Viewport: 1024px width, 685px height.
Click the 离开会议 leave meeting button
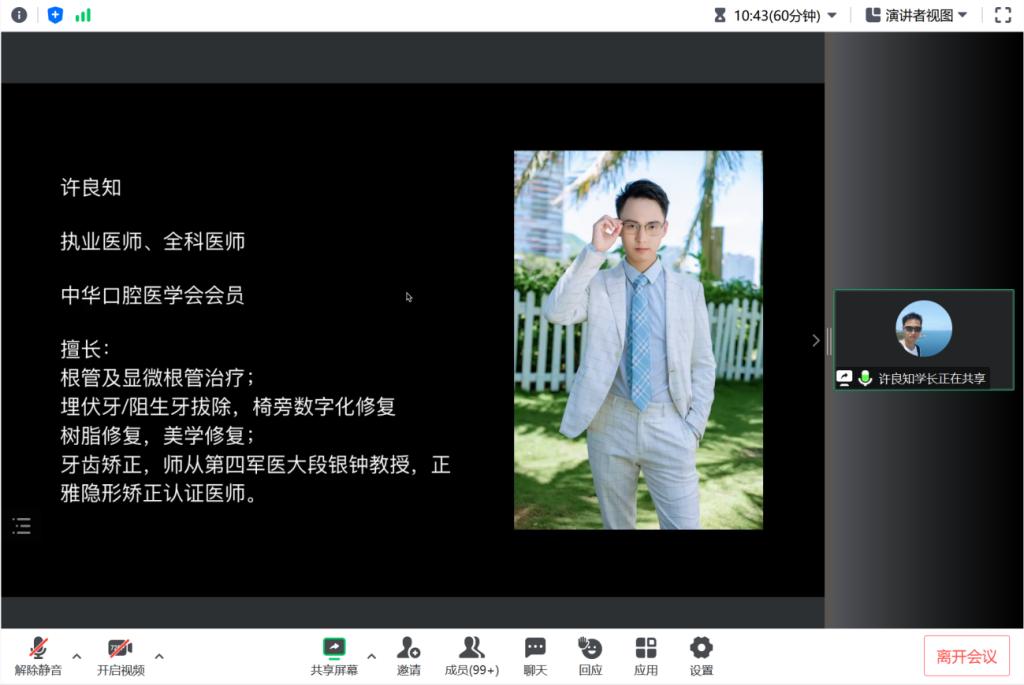coord(967,656)
